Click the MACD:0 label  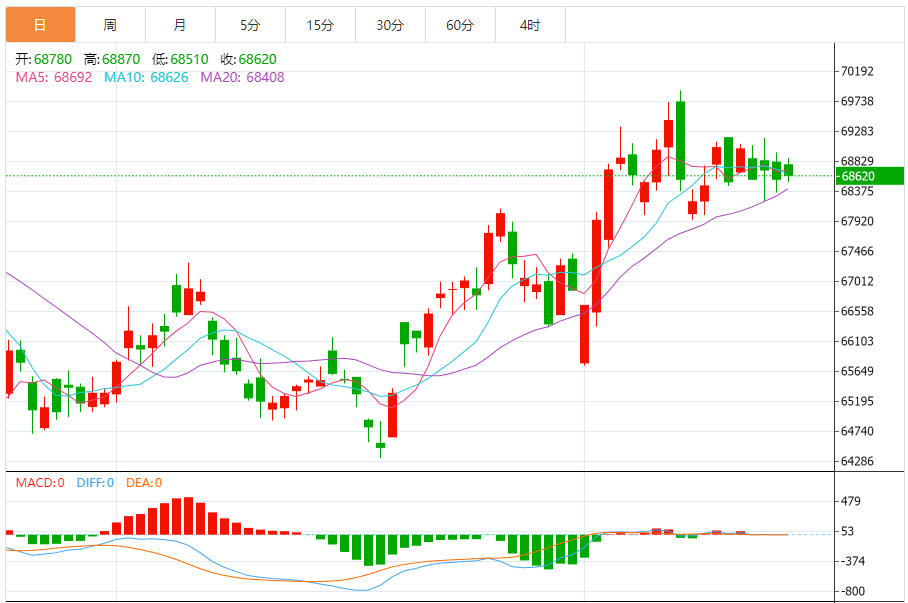40,483
